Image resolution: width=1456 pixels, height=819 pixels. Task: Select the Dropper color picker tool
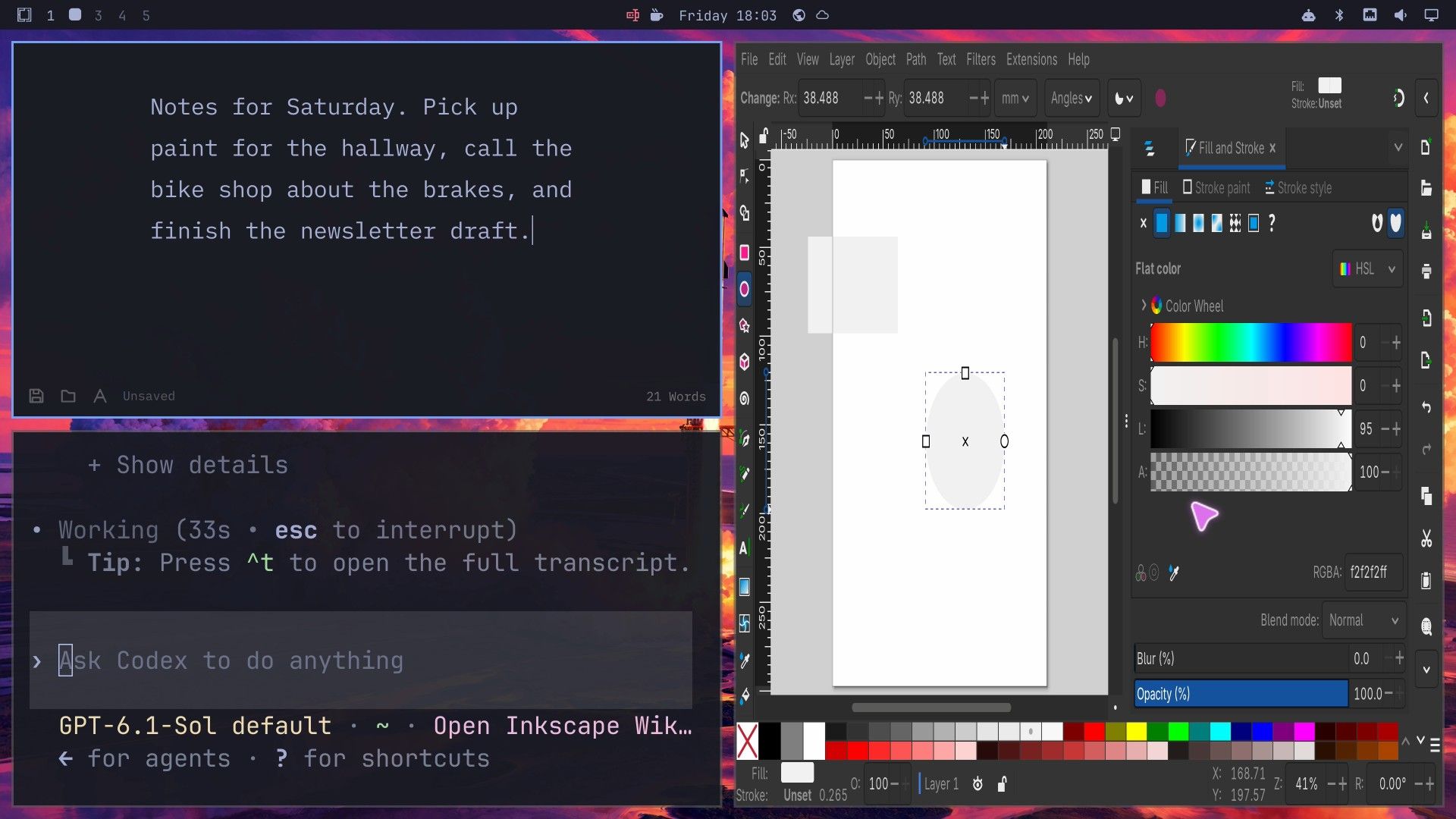pyautogui.click(x=744, y=661)
